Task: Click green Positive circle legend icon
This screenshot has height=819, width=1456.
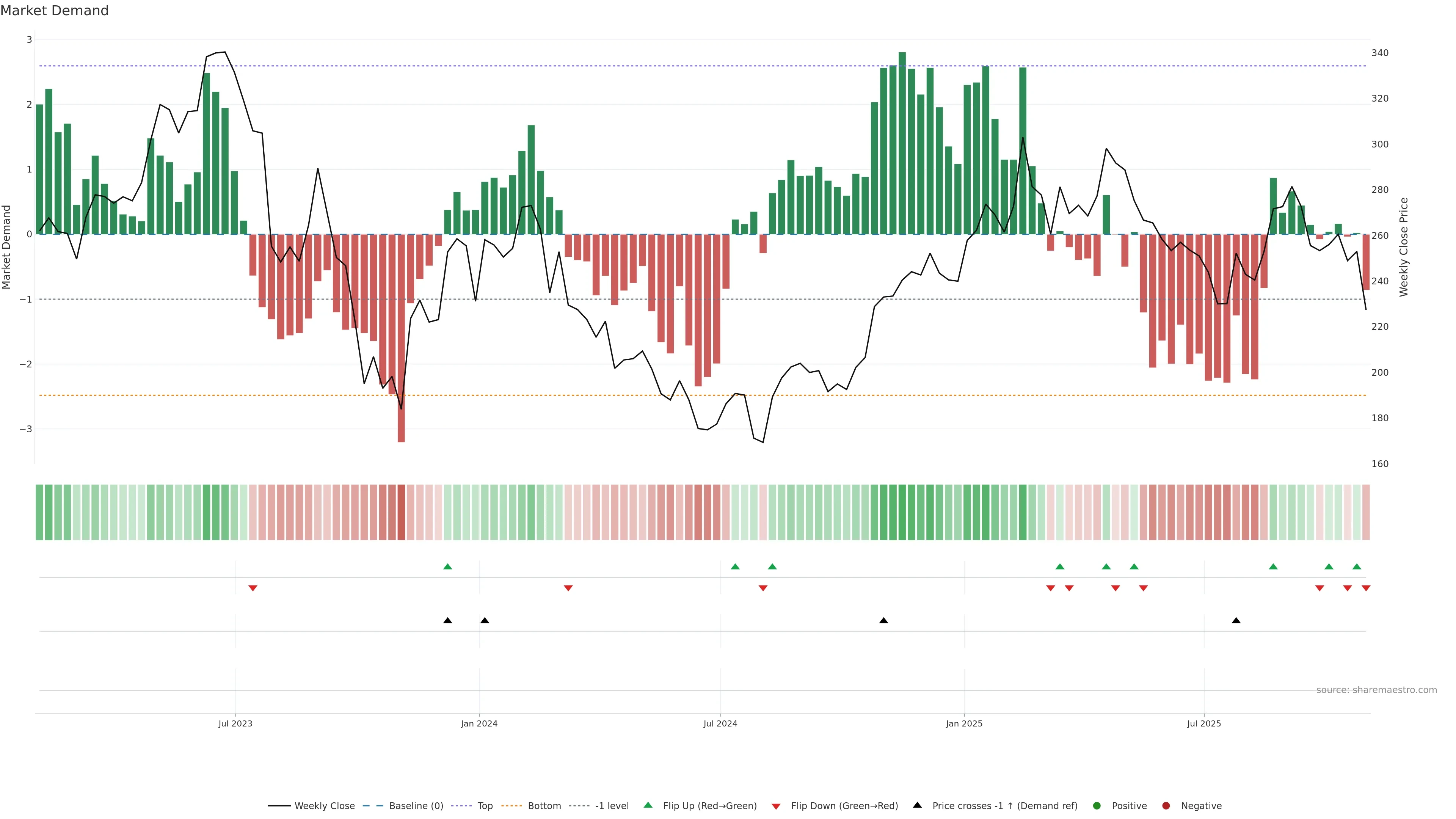Action: [x=1097, y=806]
